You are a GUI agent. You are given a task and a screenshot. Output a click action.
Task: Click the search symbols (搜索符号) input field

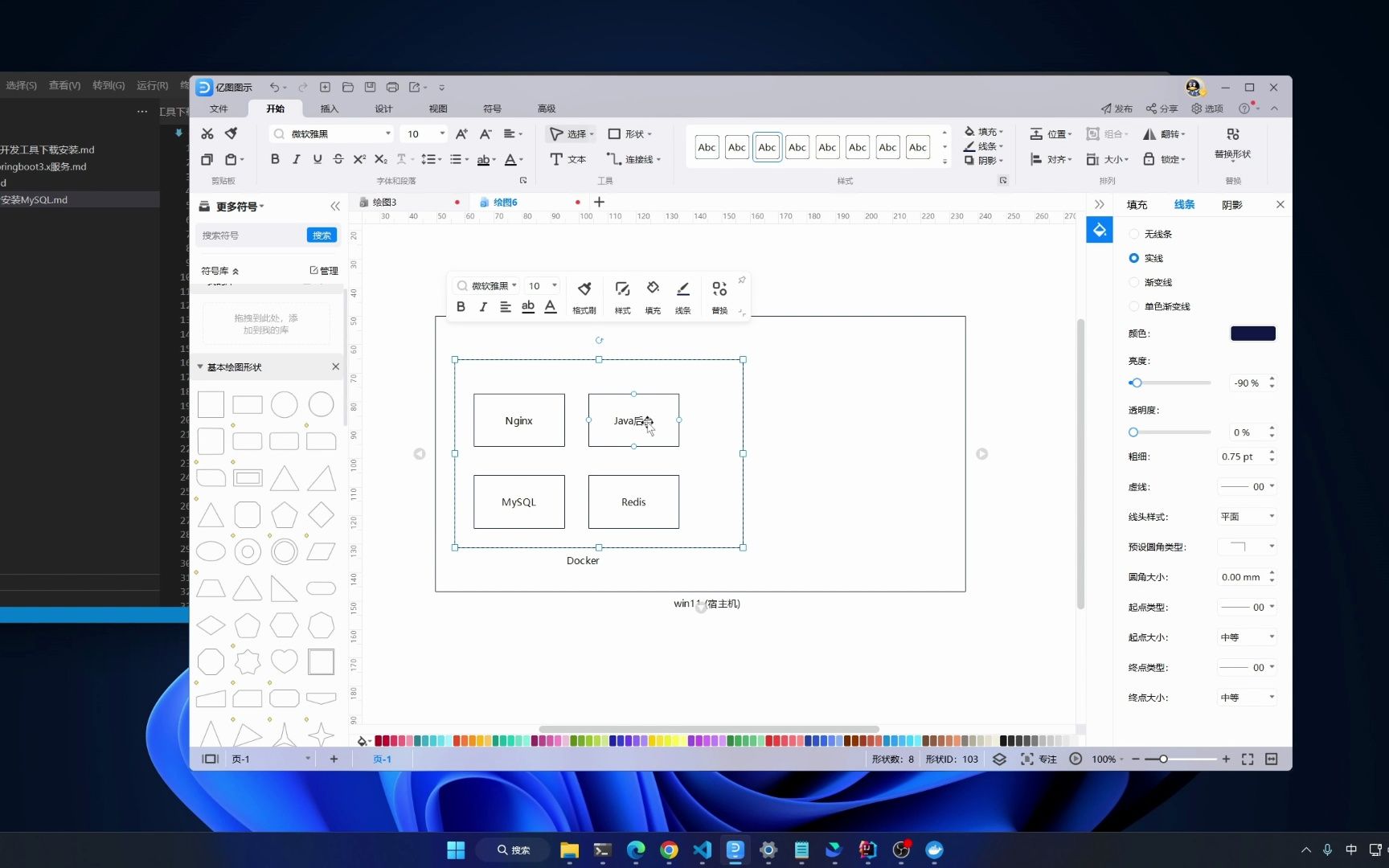tap(251, 235)
